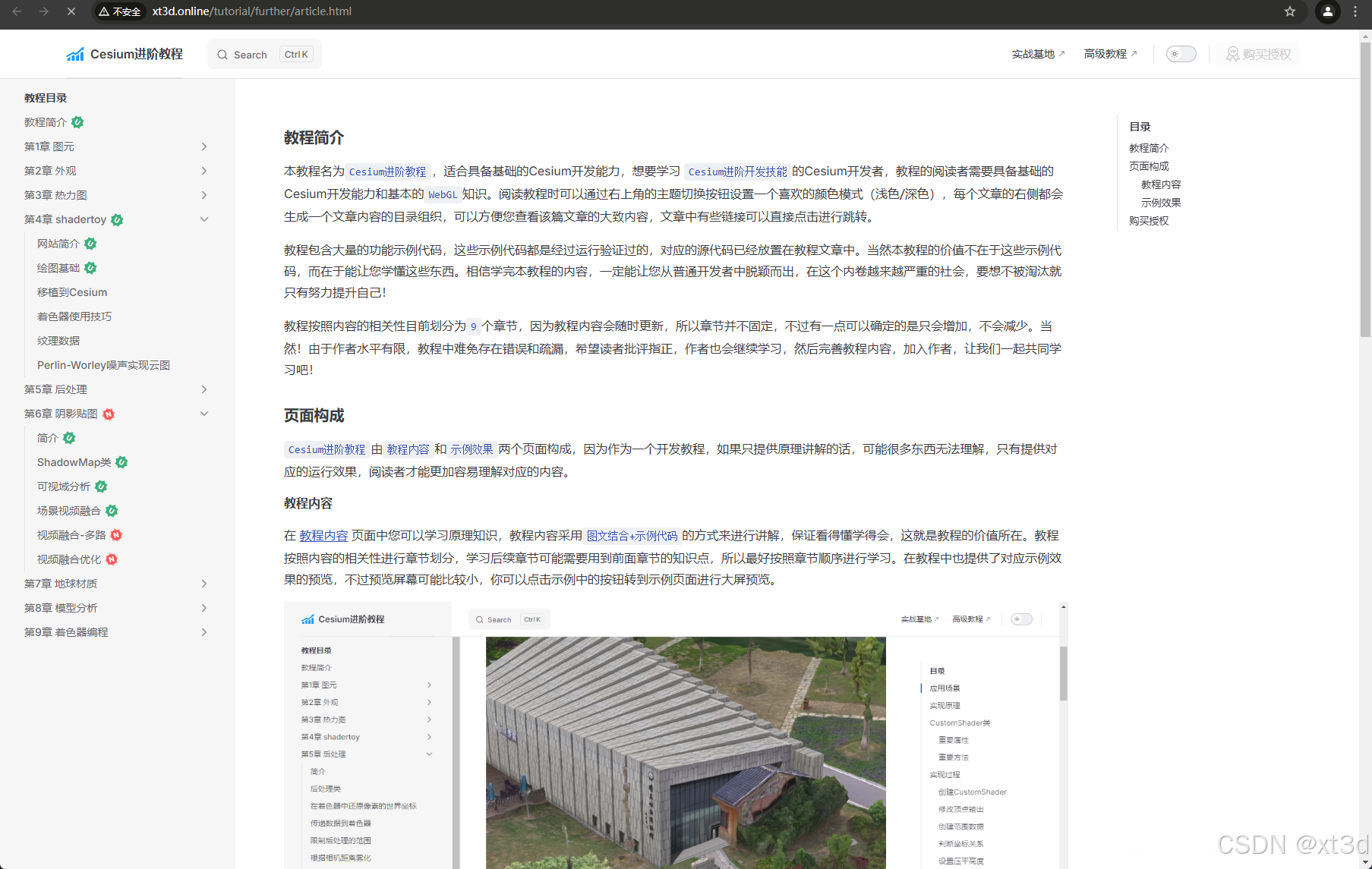Toggle the light/dark theme switch
1372x869 pixels.
tap(1181, 54)
